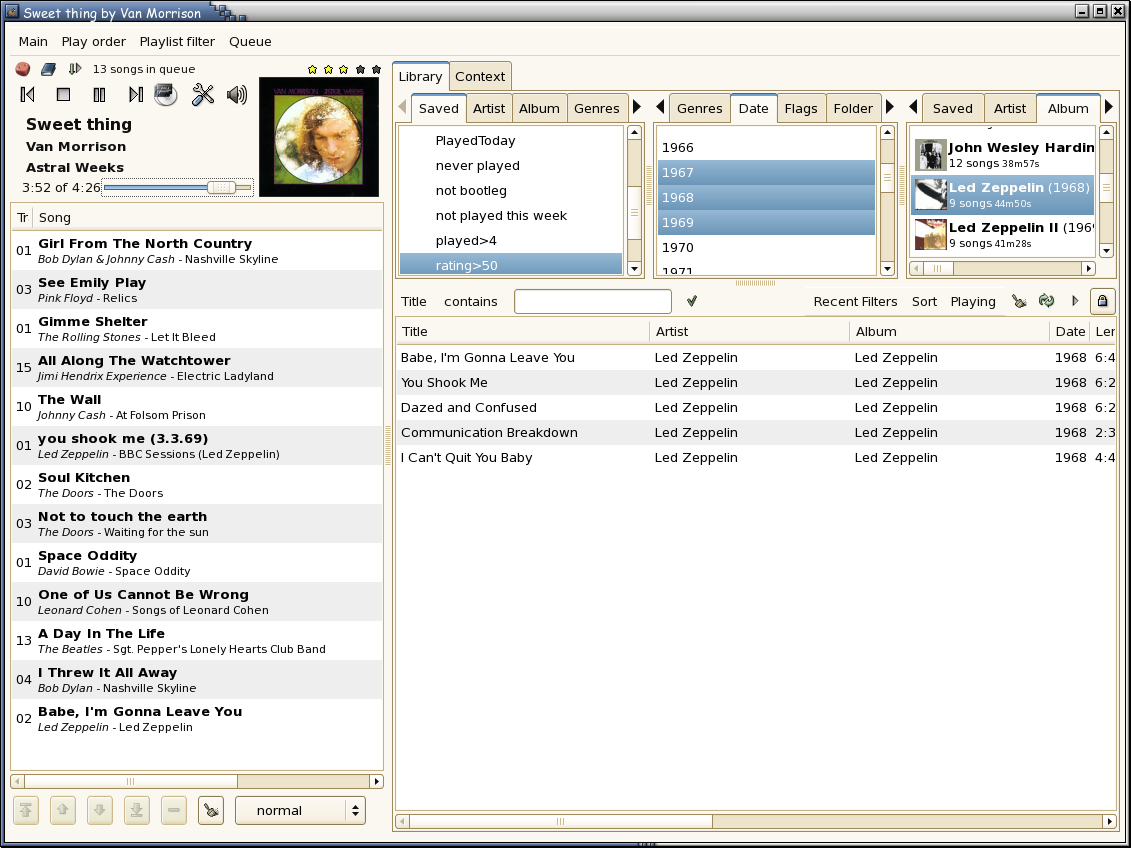The image size is (1131, 848).
Task: Set rating with the fourth star
Action: point(360,70)
